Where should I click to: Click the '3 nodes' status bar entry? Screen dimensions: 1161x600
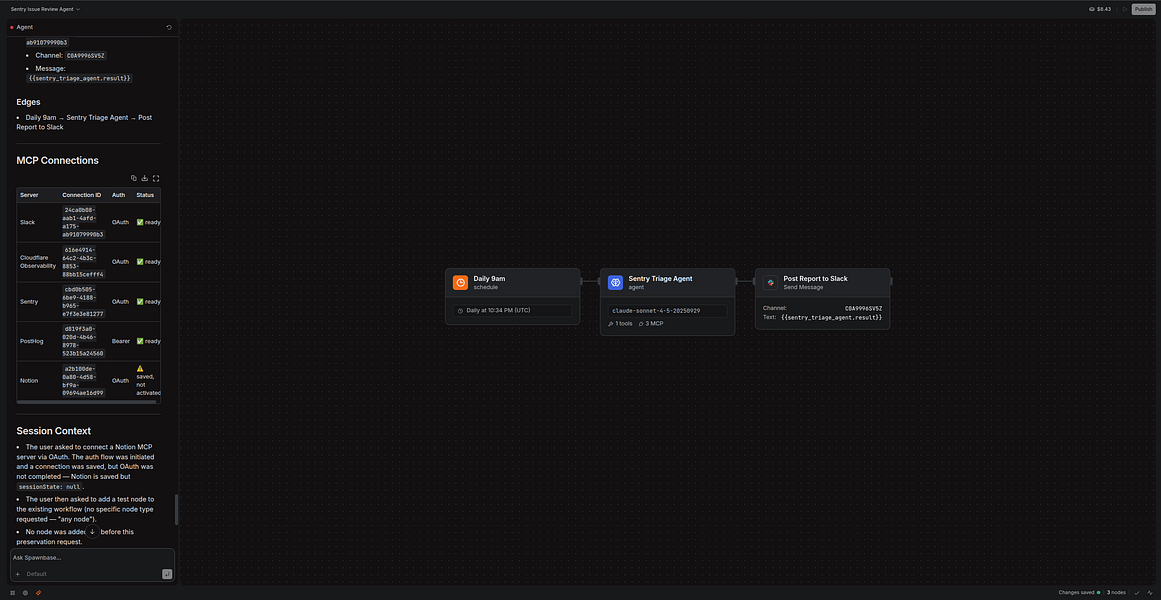point(1116,593)
